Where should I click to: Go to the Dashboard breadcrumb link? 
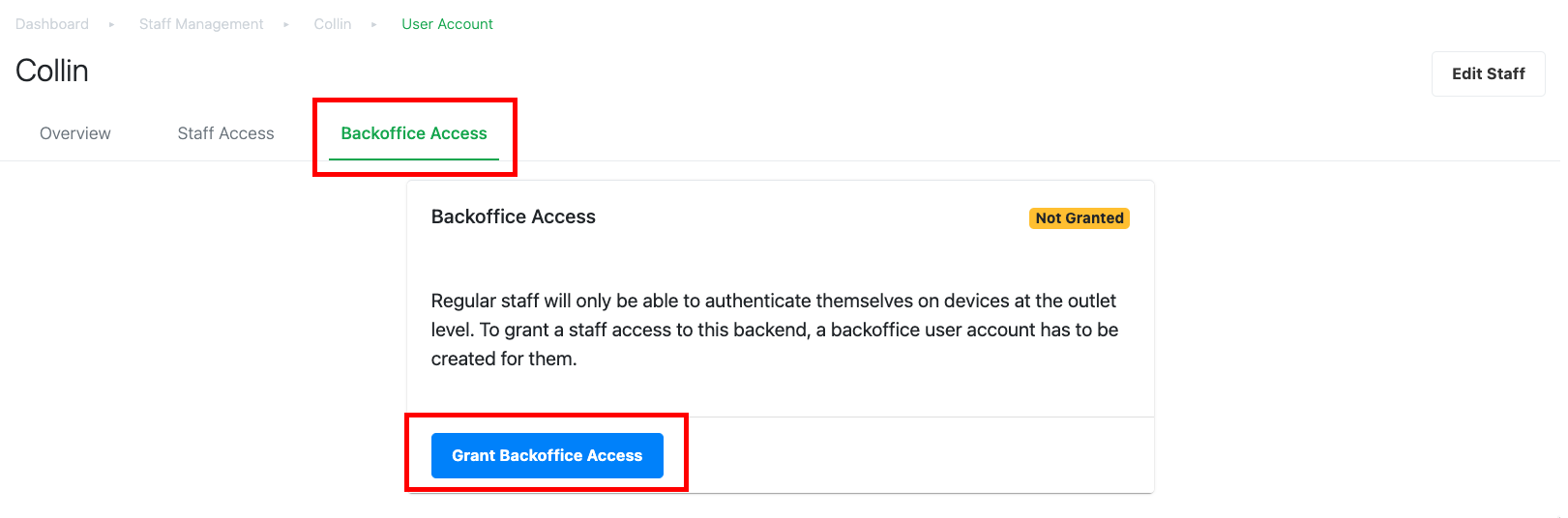52,24
